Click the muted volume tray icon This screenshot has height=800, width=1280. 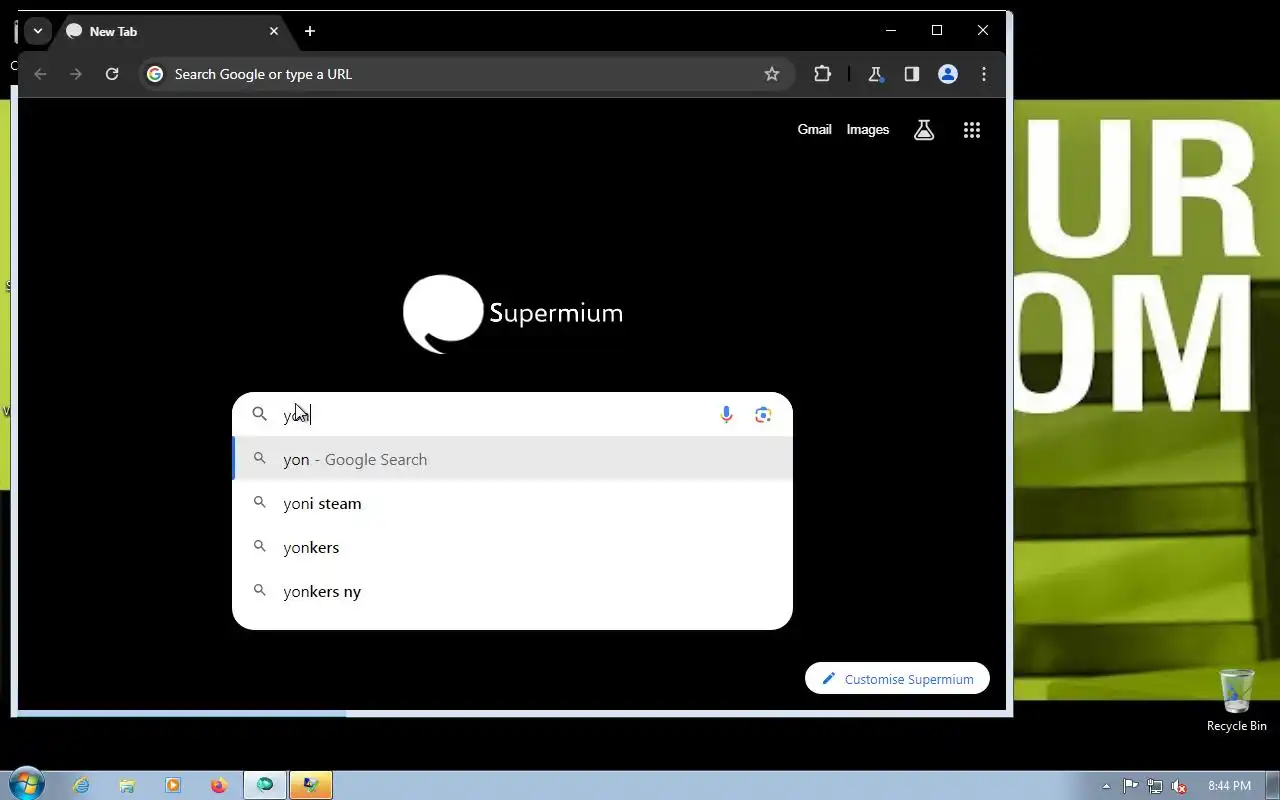[1180, 786]
